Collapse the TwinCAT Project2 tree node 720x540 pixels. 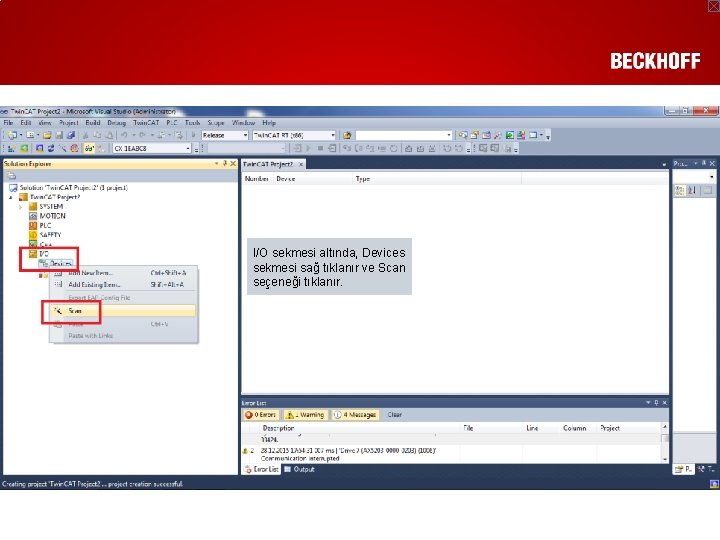pyautogui.click(x=11, y=197)
